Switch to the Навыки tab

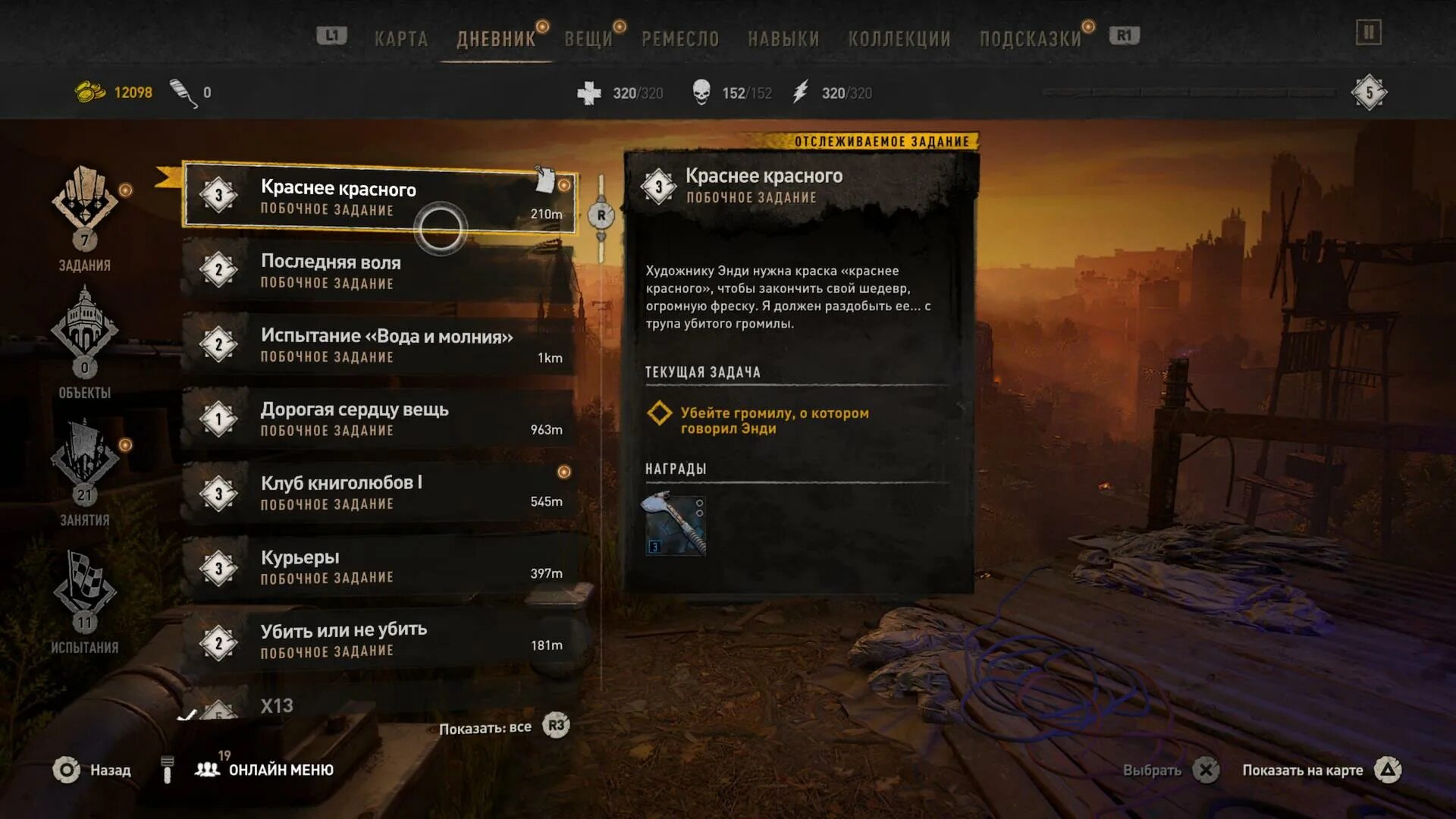(783, 39)
